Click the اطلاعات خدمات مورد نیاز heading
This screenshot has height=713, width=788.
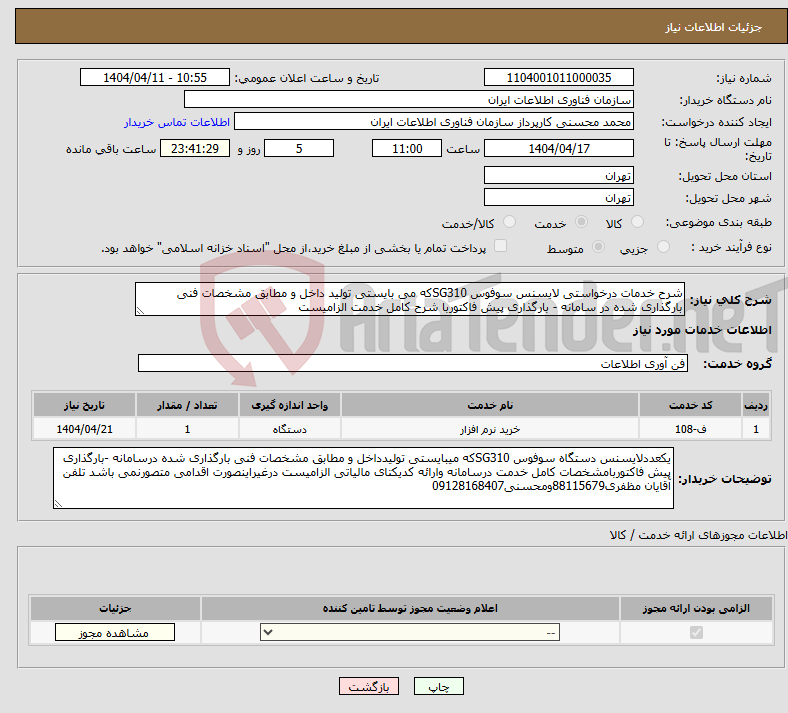(702, 330)
